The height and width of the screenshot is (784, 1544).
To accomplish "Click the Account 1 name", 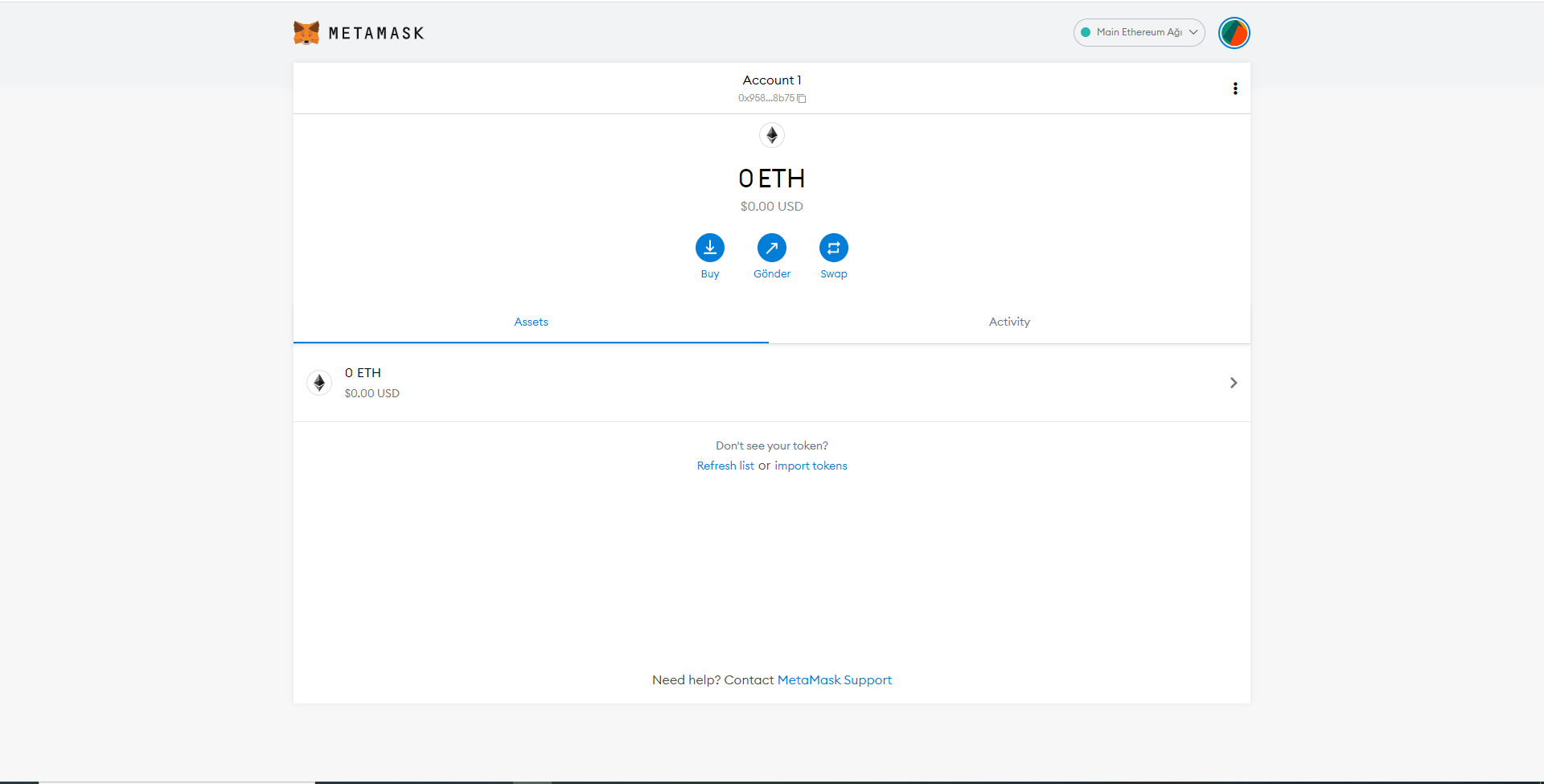I will (x=772, y=80).
